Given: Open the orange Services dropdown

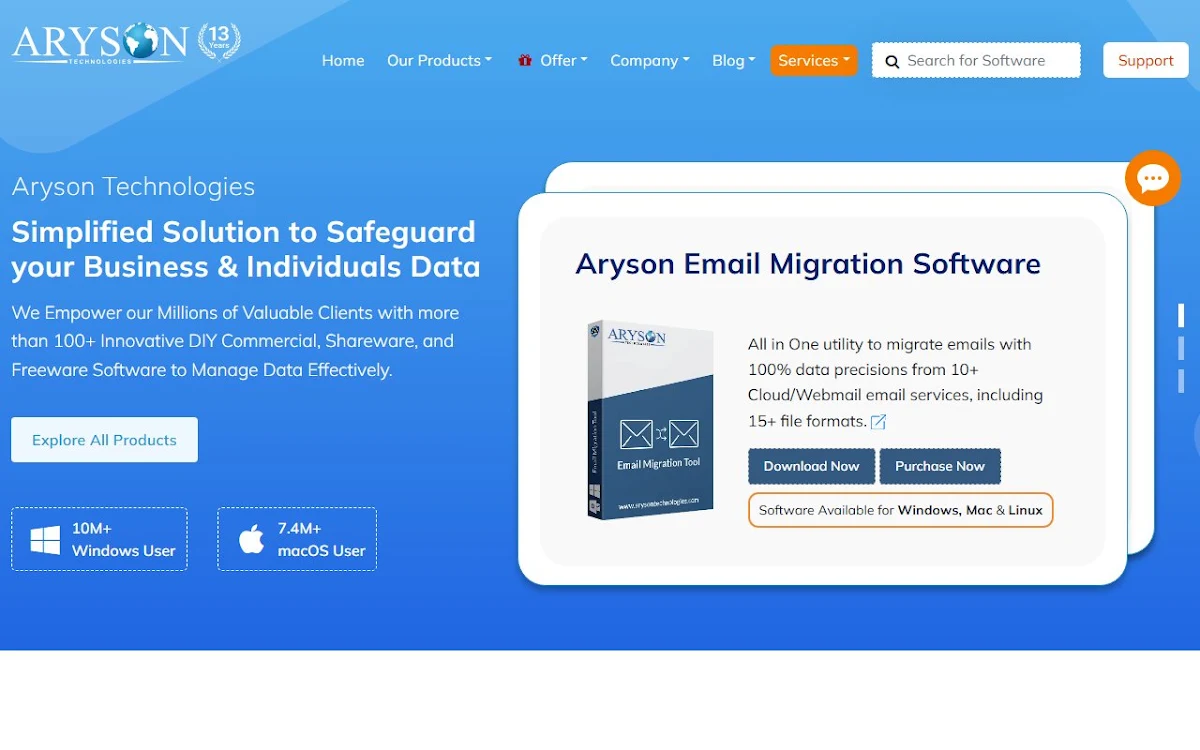Looking at the screenshot, I should point(814,60).
